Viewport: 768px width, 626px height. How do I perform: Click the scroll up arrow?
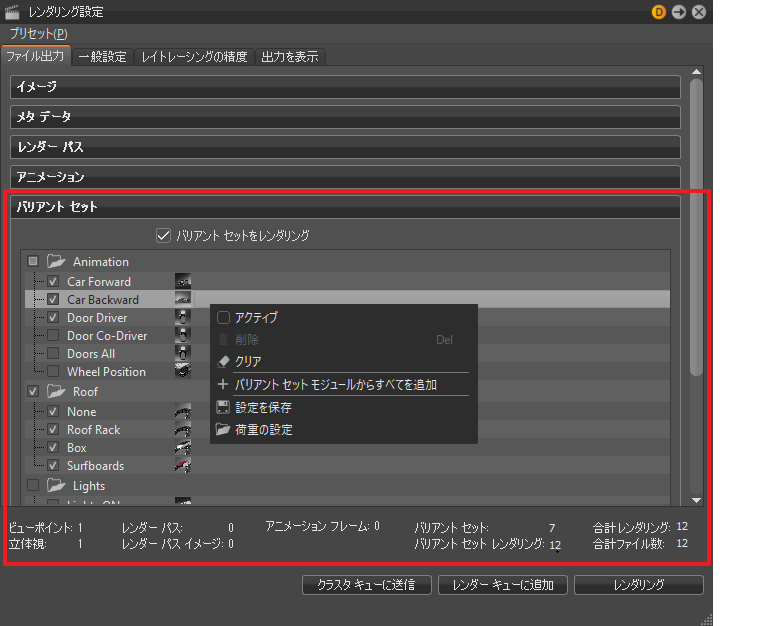pos(696,72)
